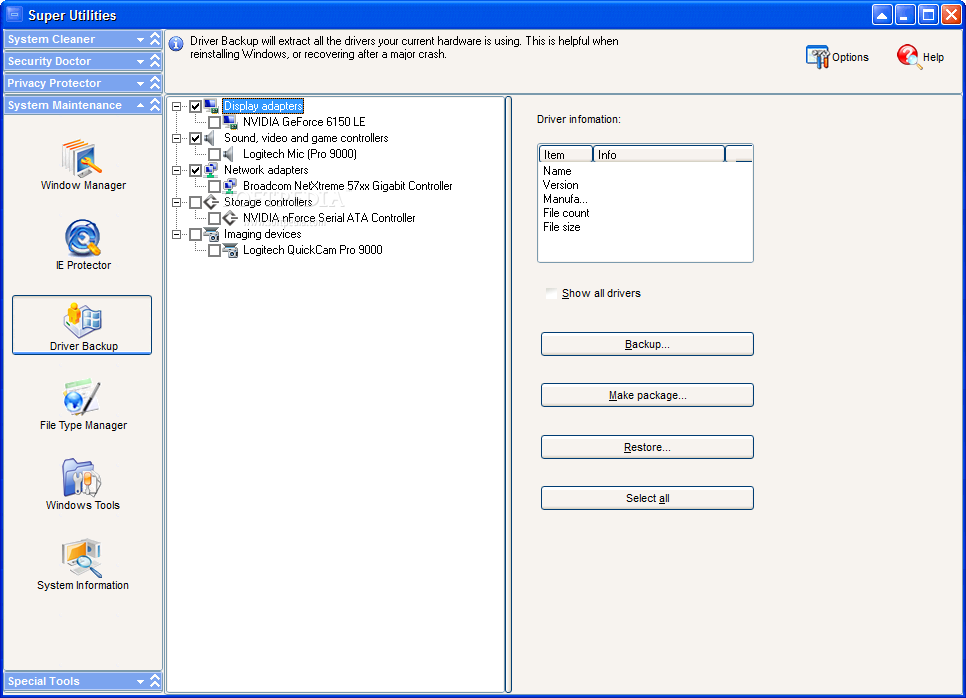Select the Broadcom NetXtreme 57xx Gigabit Controller row
This screenshot has width=966, height=698.
(x=347, y=186)
